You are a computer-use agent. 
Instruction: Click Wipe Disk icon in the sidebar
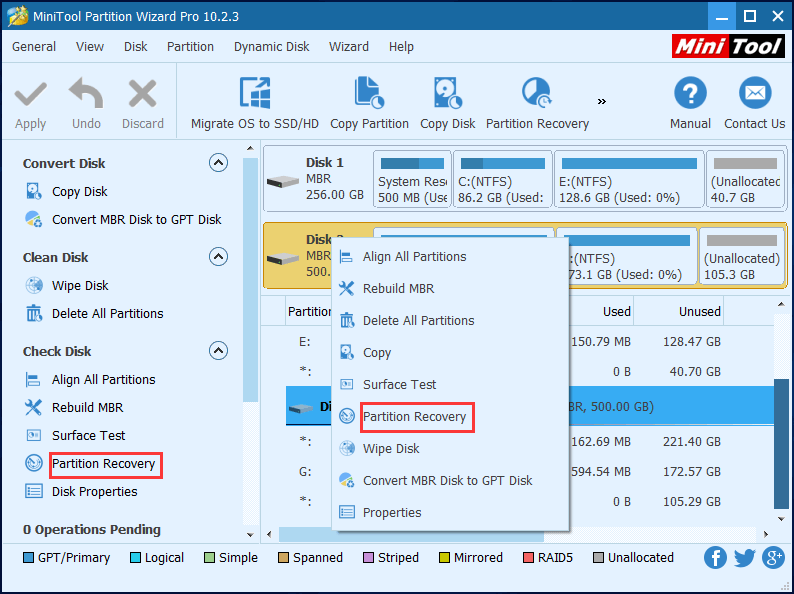(x=34, y=286)
